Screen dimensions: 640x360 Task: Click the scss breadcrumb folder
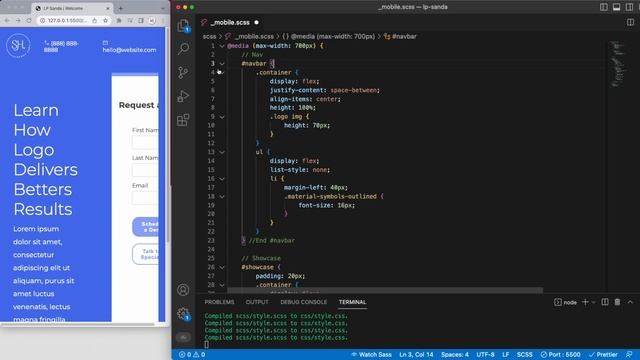tap(209, 36)
